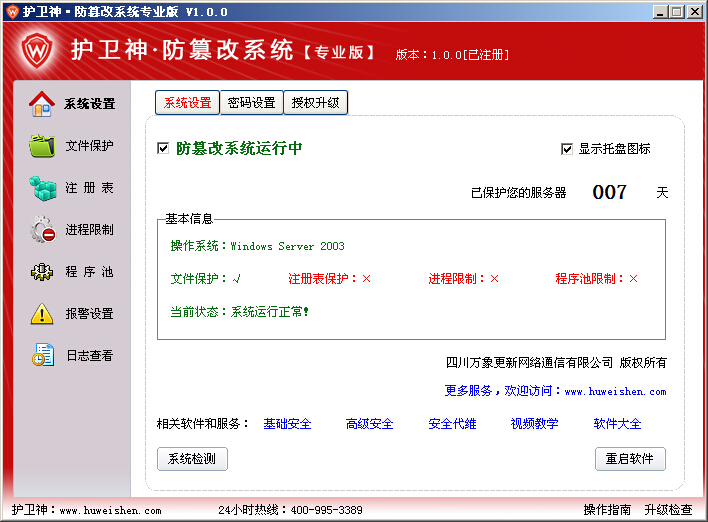The height and width of the screenshot is (522, 708).
Task: Click the 系统设置 house icon in sidebar
Action: coord(42,104)
